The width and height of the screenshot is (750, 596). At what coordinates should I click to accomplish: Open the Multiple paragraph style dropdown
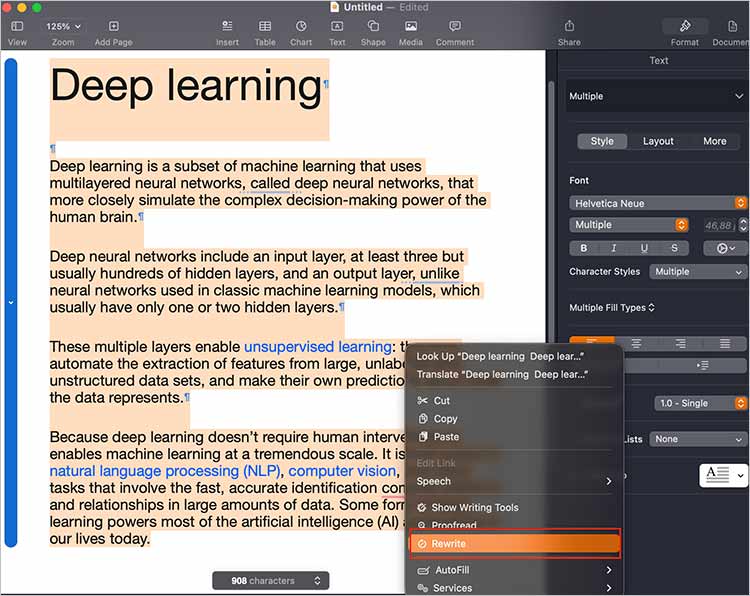[656, 96]
